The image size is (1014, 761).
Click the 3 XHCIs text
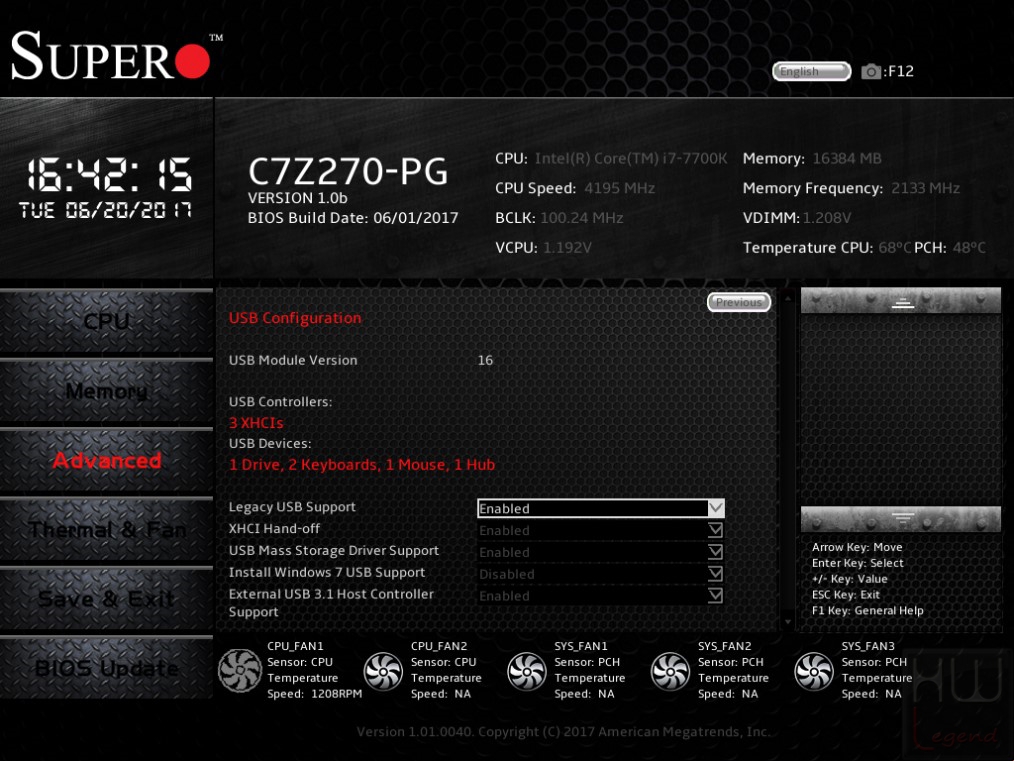[256, 423]
